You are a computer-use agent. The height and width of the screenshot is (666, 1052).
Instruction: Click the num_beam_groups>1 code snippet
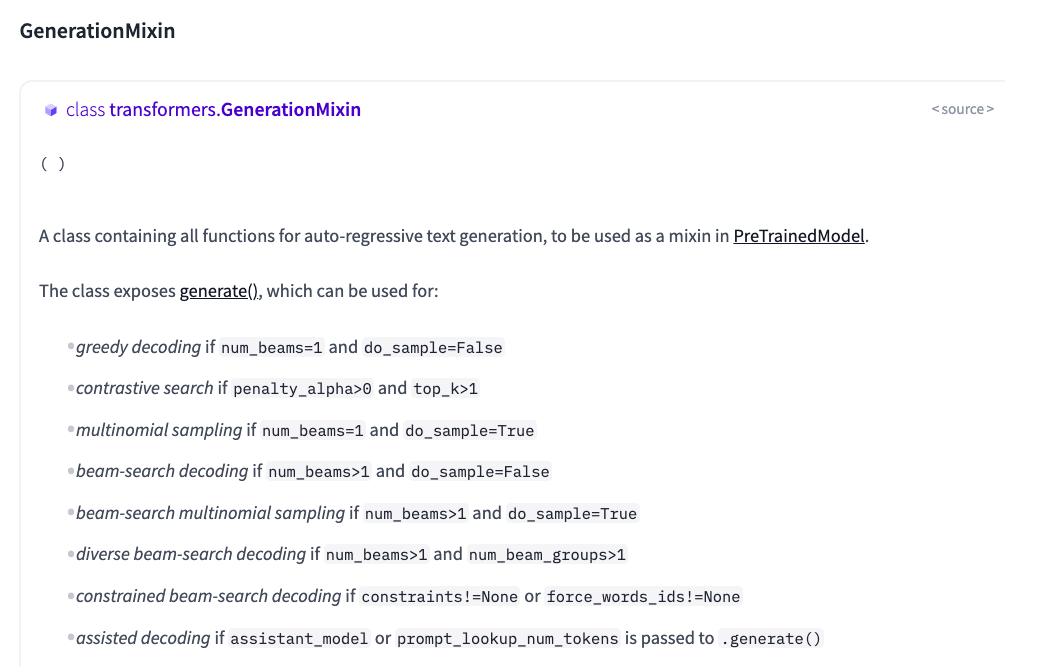click(547, 555)
